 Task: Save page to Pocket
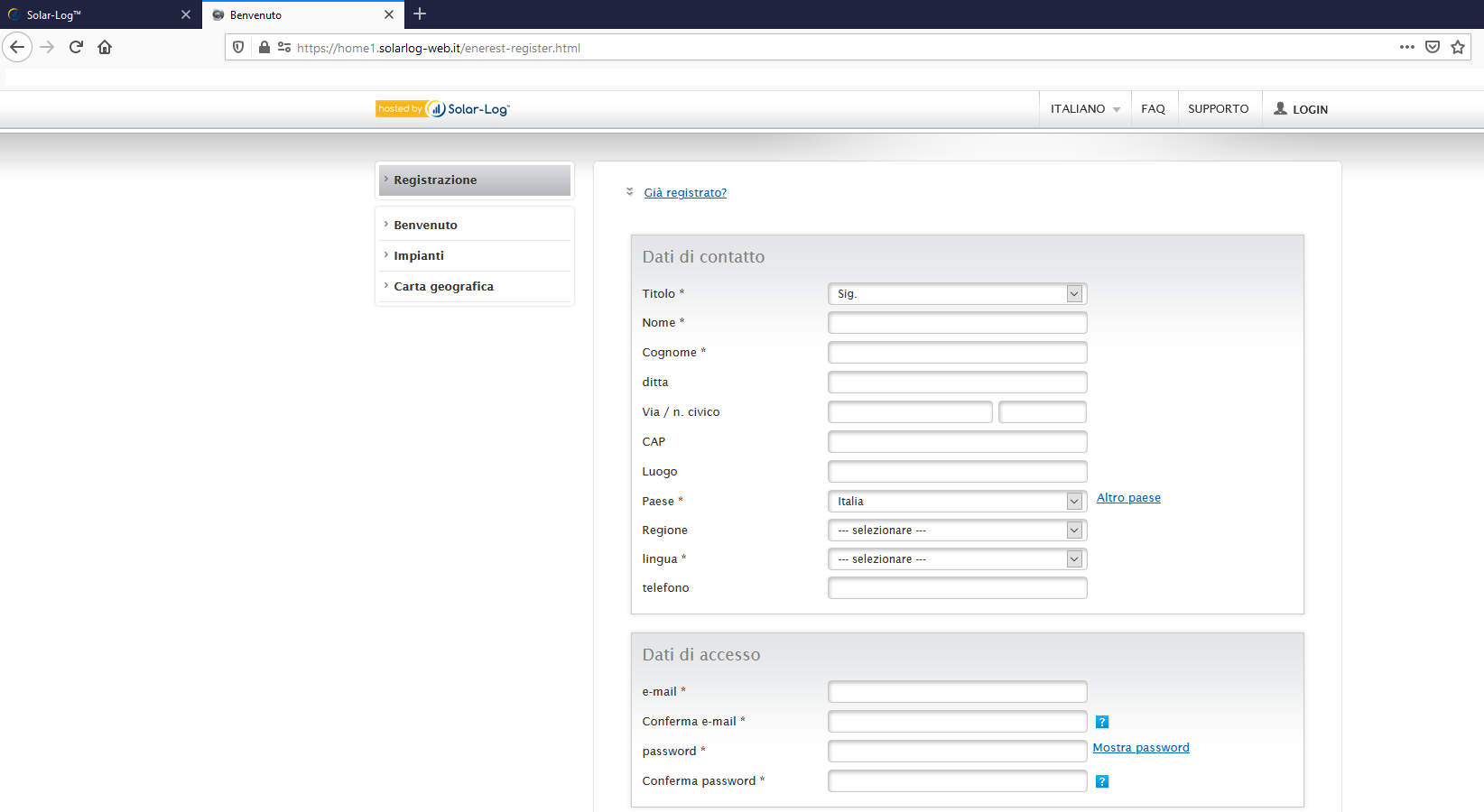[x=1433, y=47]
